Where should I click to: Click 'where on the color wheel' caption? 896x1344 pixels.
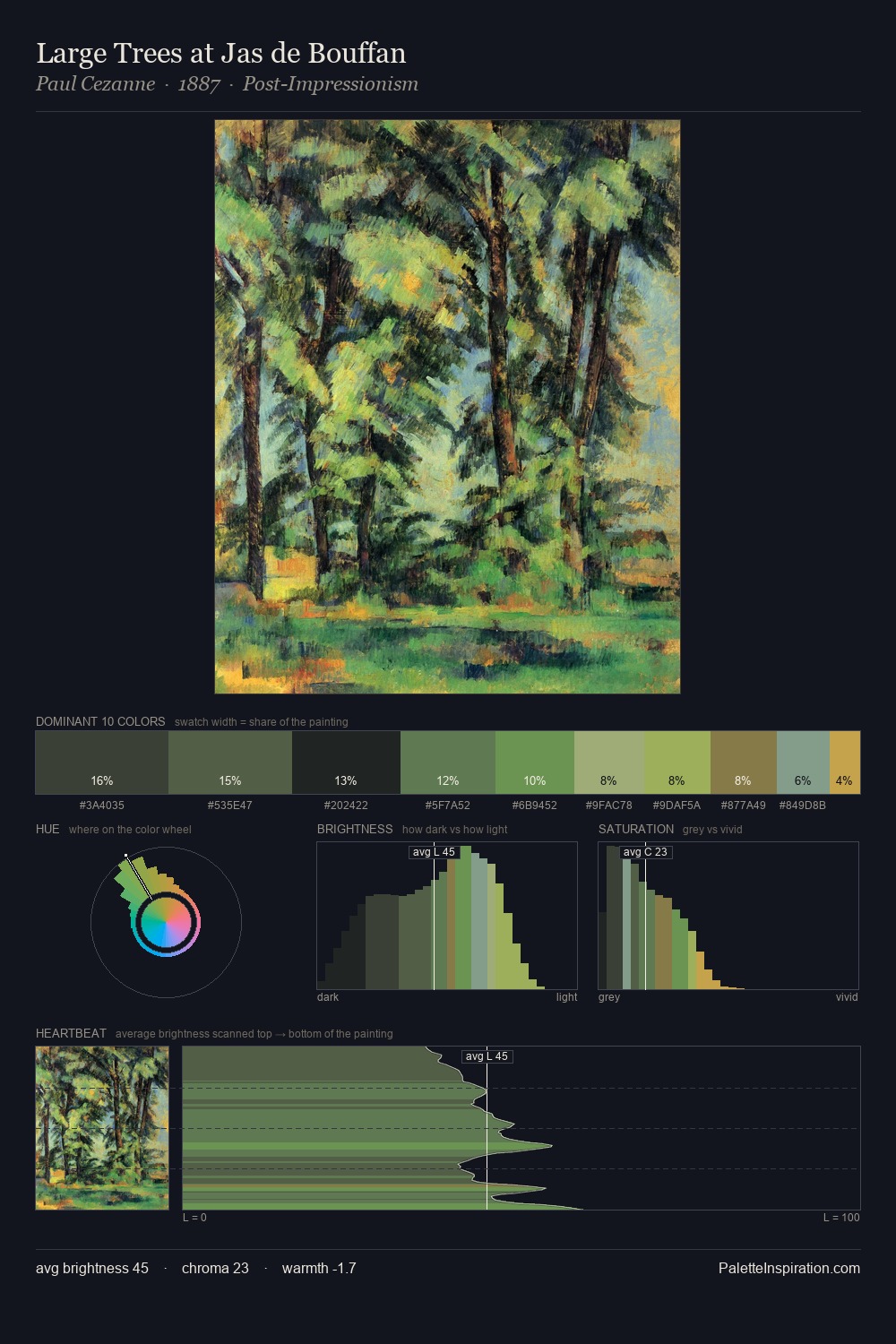[130, 830]
